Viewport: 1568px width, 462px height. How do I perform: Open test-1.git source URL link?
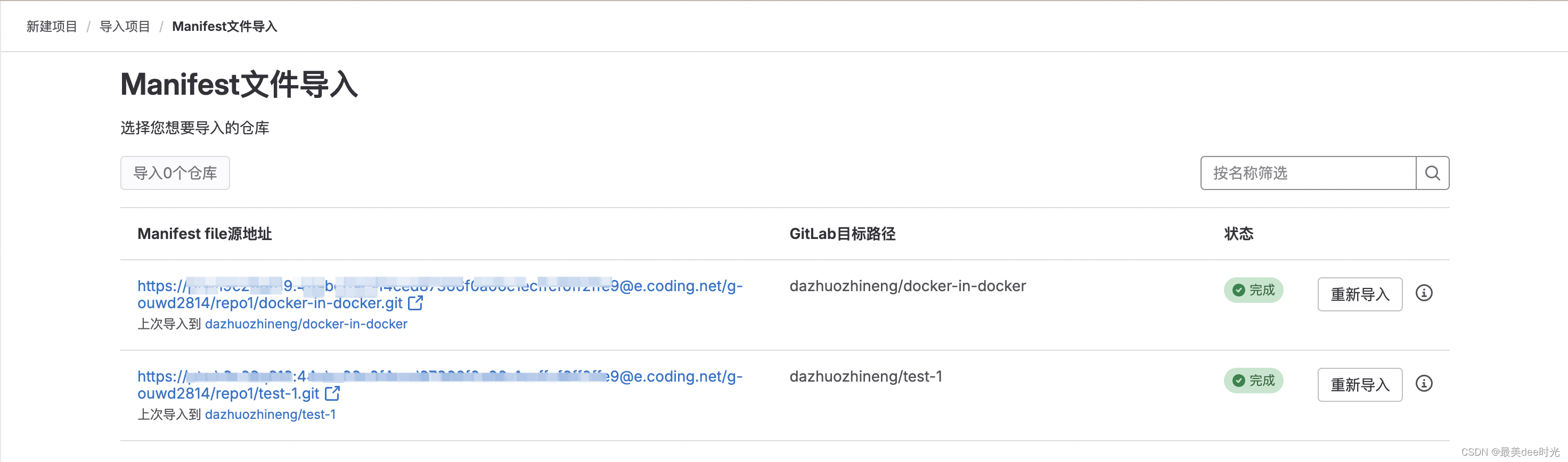(439, 385)
